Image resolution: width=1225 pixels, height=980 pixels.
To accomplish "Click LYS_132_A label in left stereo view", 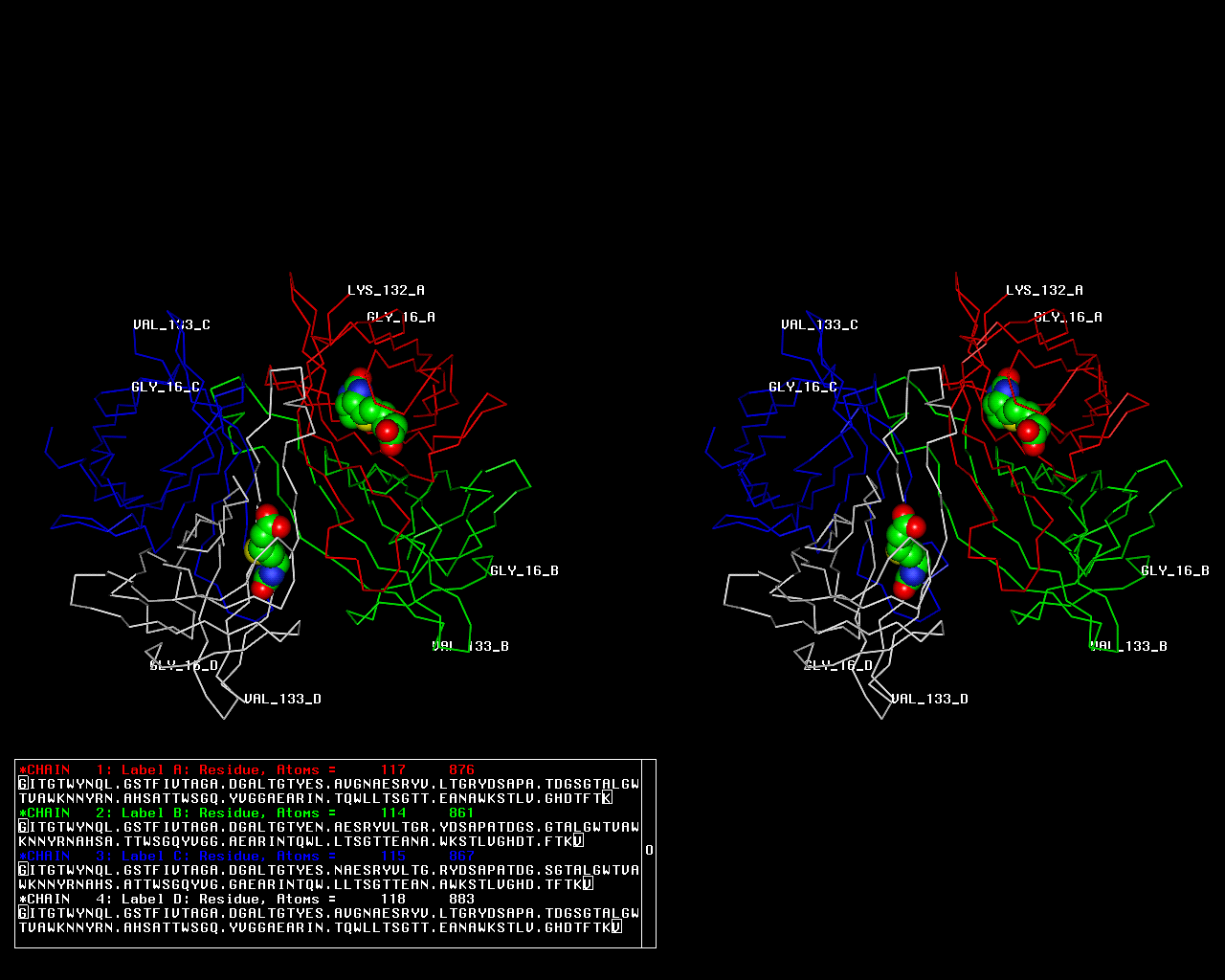I will tap(386, 290).
